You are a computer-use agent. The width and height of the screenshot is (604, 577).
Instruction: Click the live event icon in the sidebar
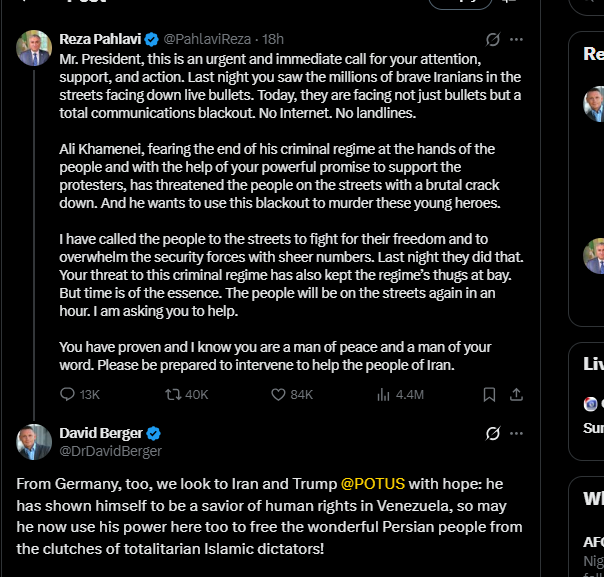(591, 404)
